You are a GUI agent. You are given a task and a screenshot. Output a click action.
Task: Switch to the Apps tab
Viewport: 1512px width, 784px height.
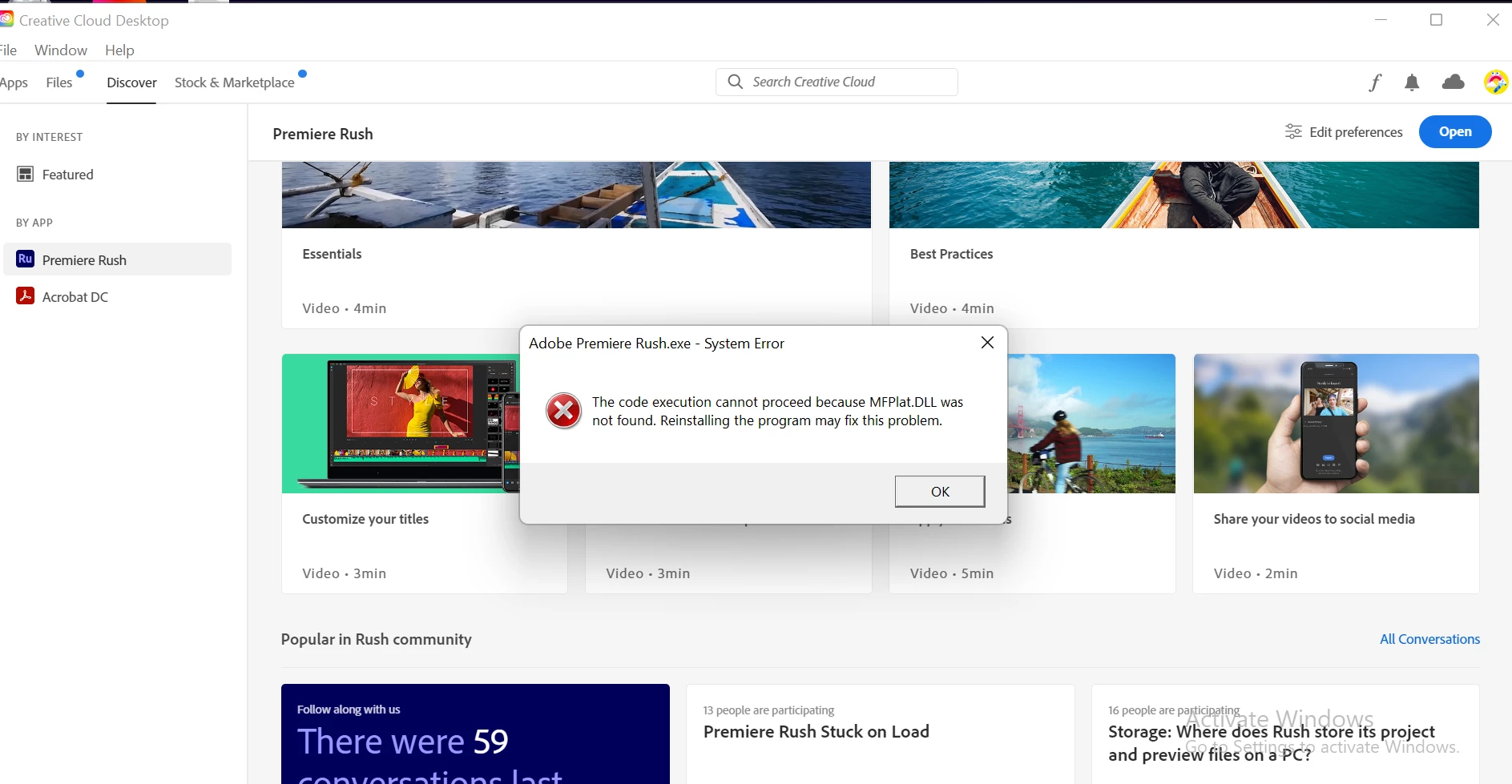[14, 82]
